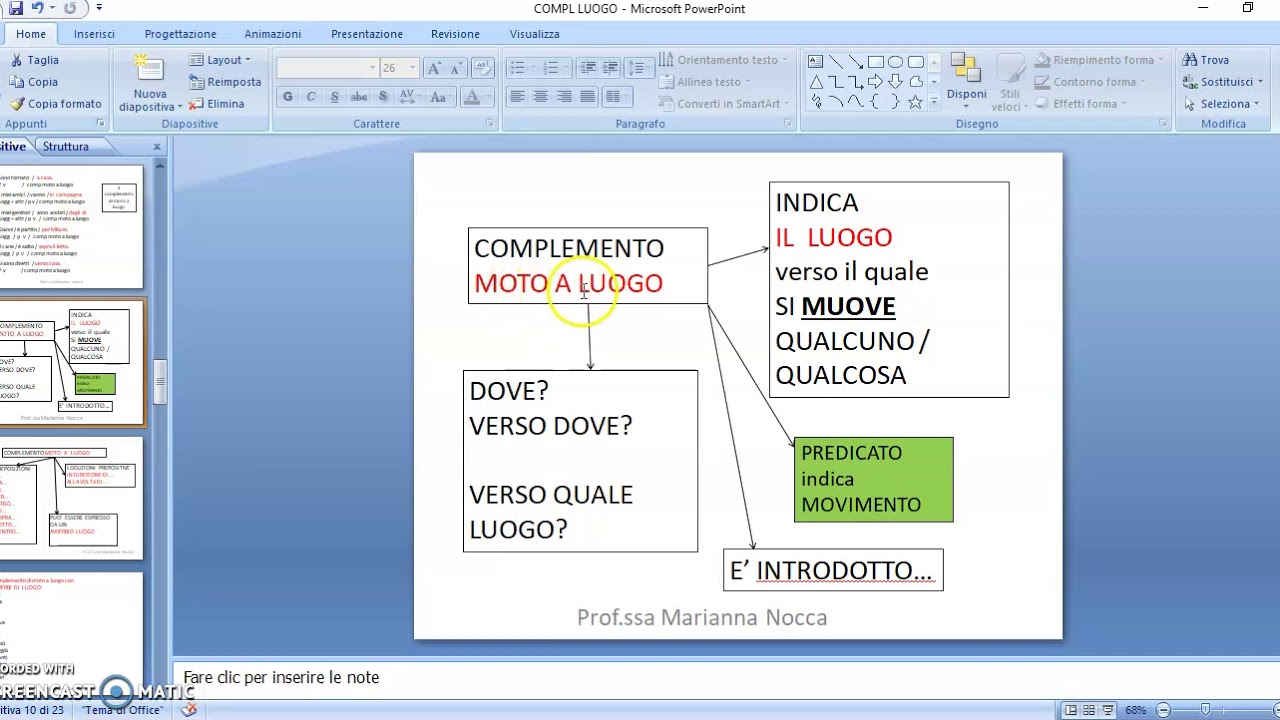
Task: Switch to normal view in status bar
Action: 1070,710
